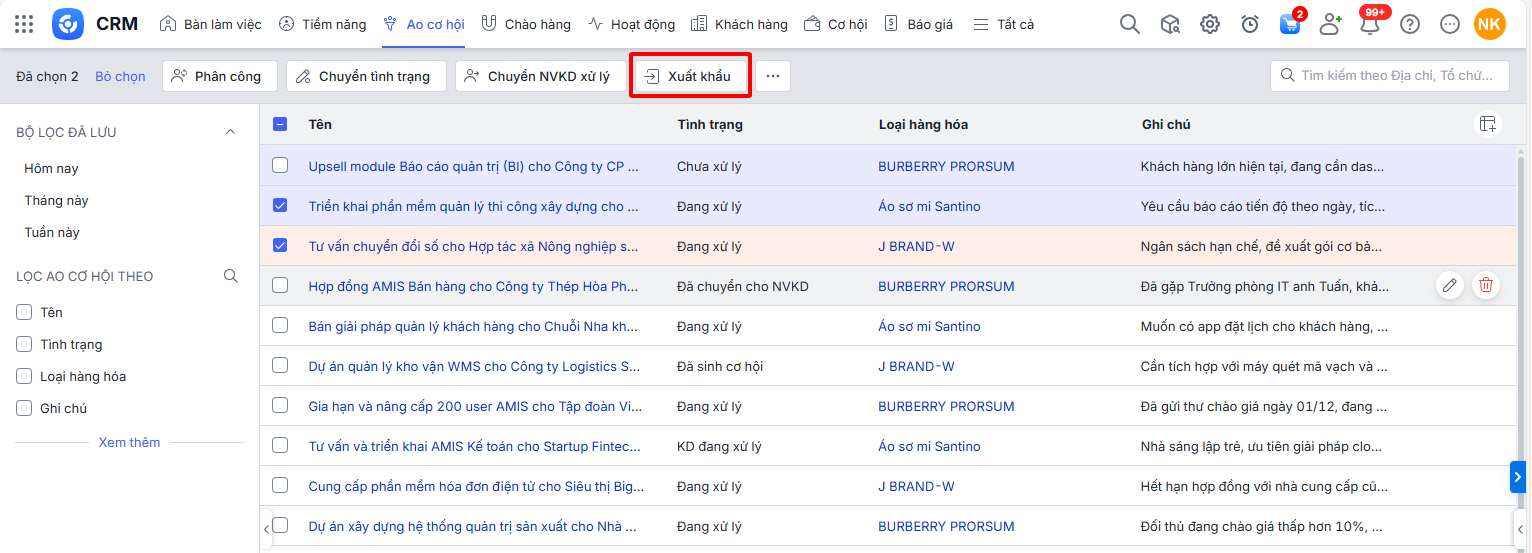Open the apps grid launcher icon
The width and height of the screenshot is (1532, 553).
tap(24, 24)
